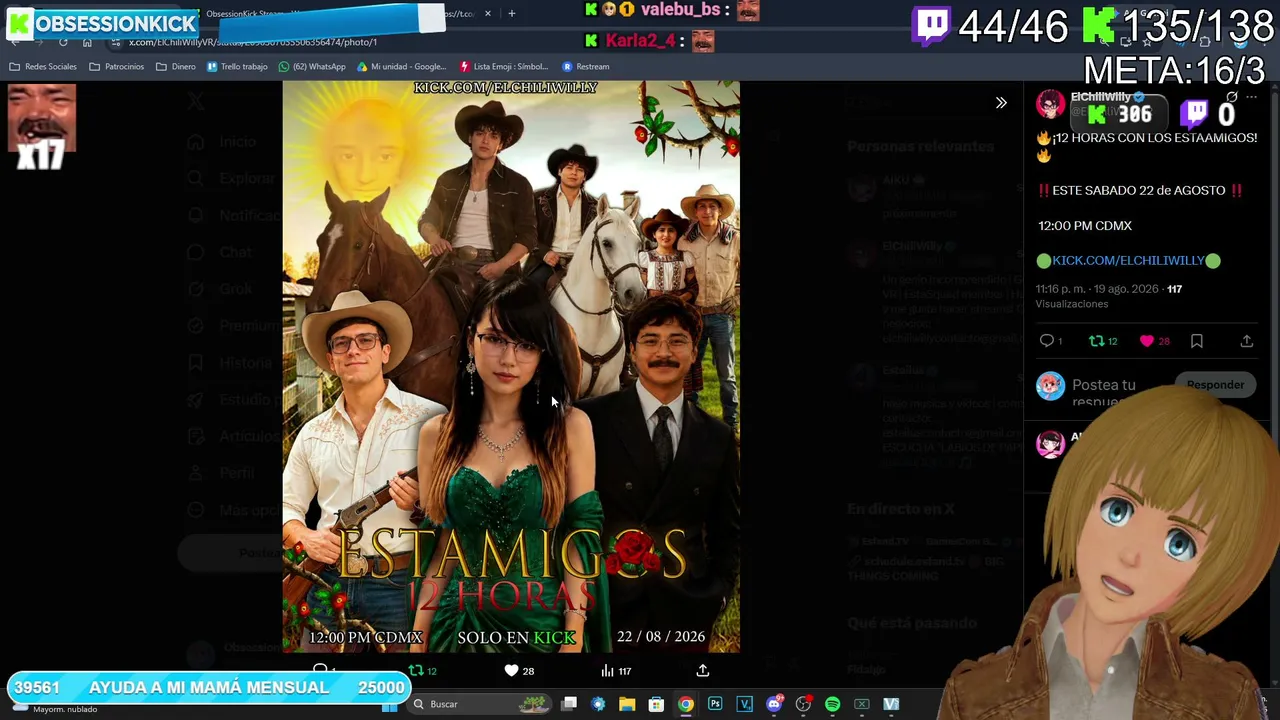Collapse the tweet side panel with the double-chevron

(1001, 103)
